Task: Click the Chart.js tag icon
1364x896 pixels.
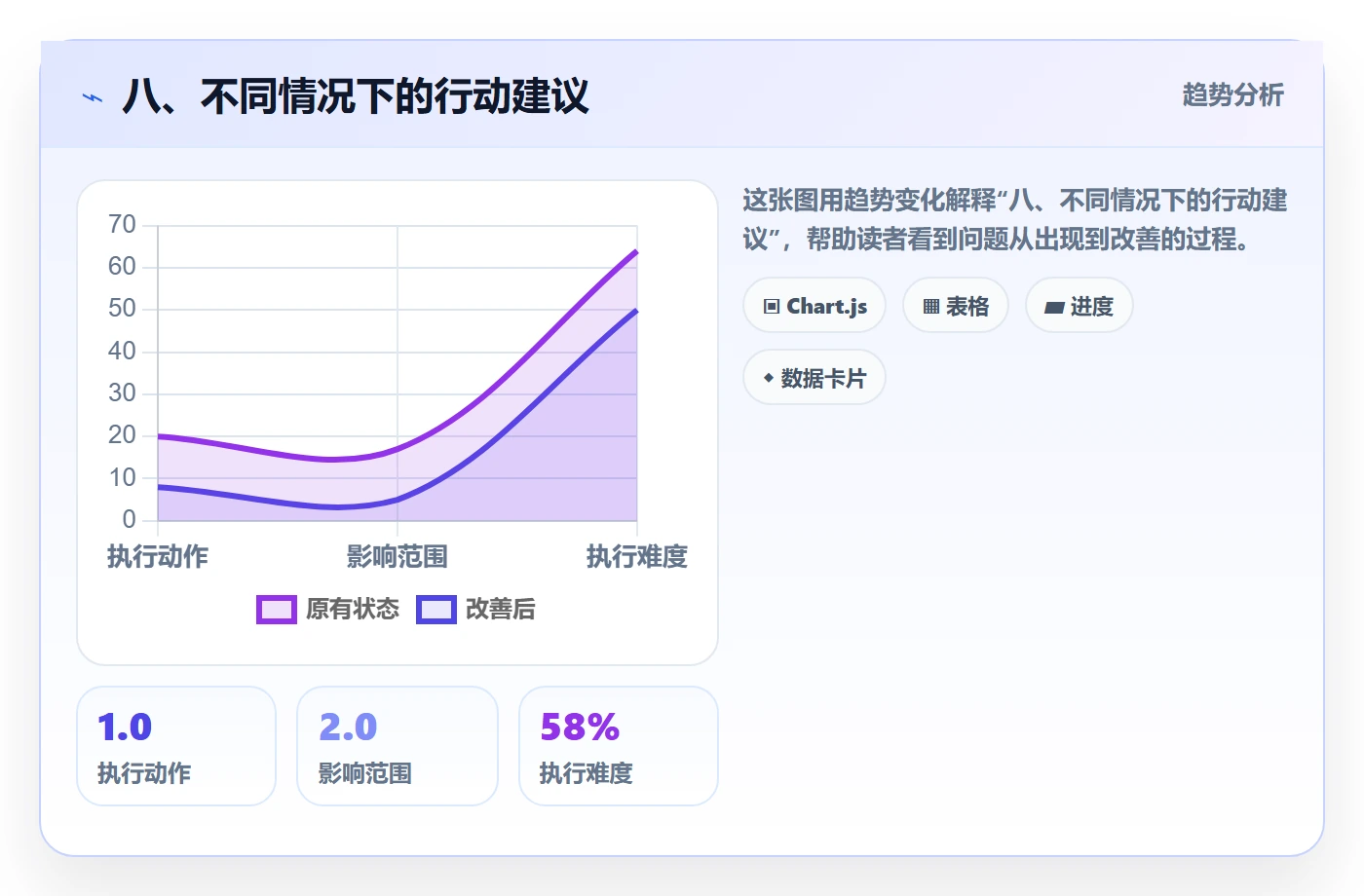Action: (772, 307)
